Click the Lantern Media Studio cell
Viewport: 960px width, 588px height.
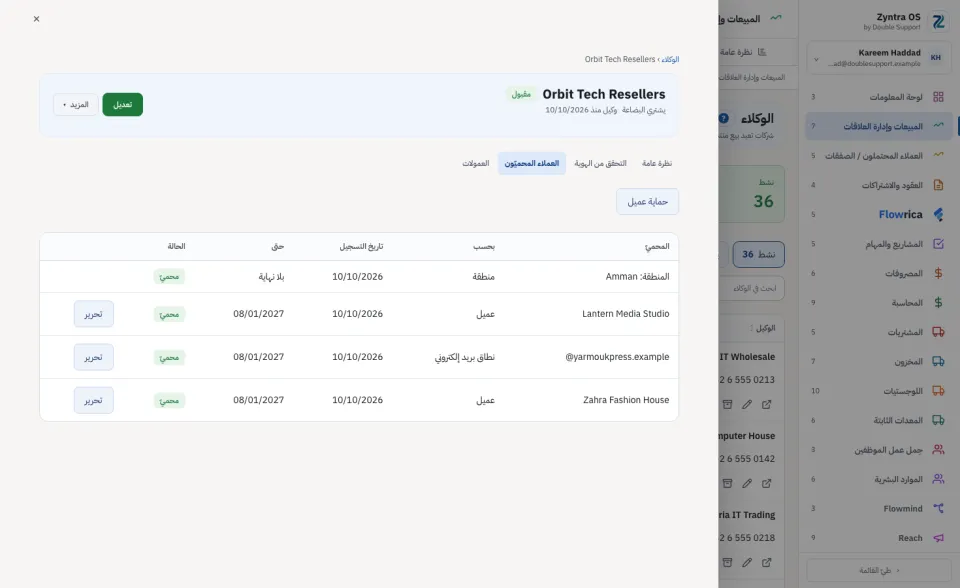tap(626, 314)
